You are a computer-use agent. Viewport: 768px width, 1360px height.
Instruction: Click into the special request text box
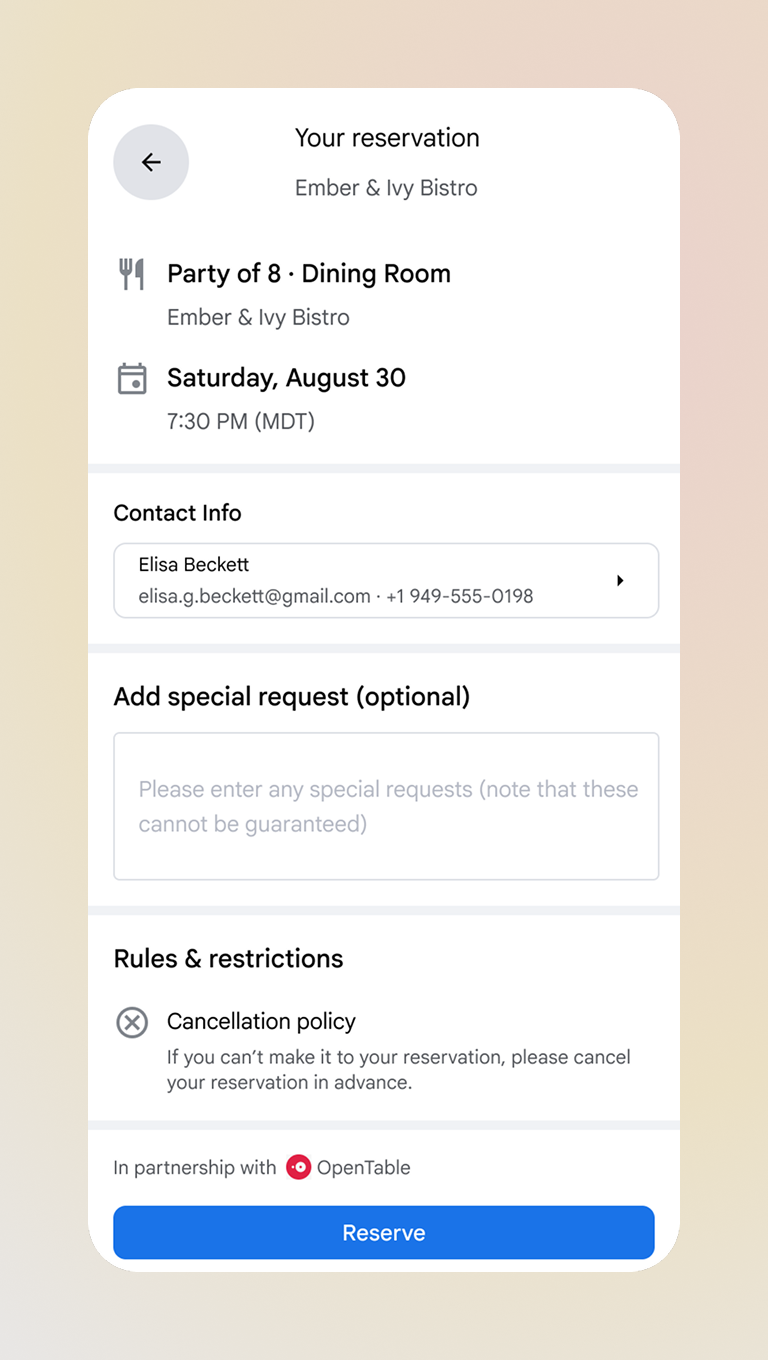tap(386, 806)
